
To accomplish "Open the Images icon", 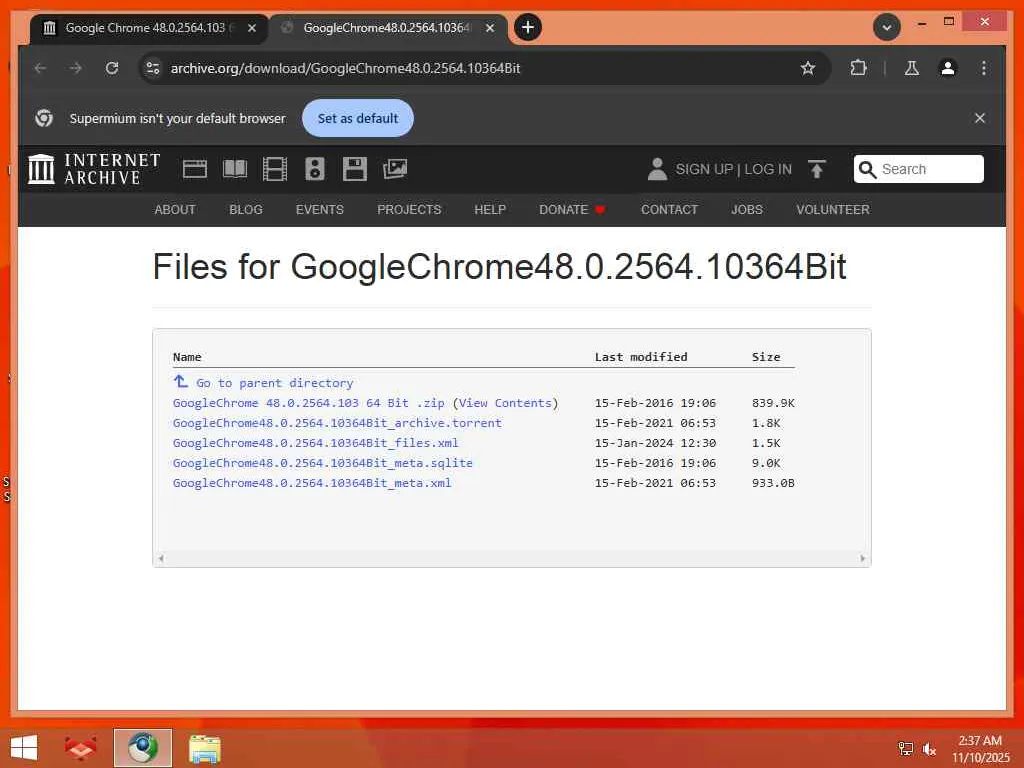I will point(395,169).
